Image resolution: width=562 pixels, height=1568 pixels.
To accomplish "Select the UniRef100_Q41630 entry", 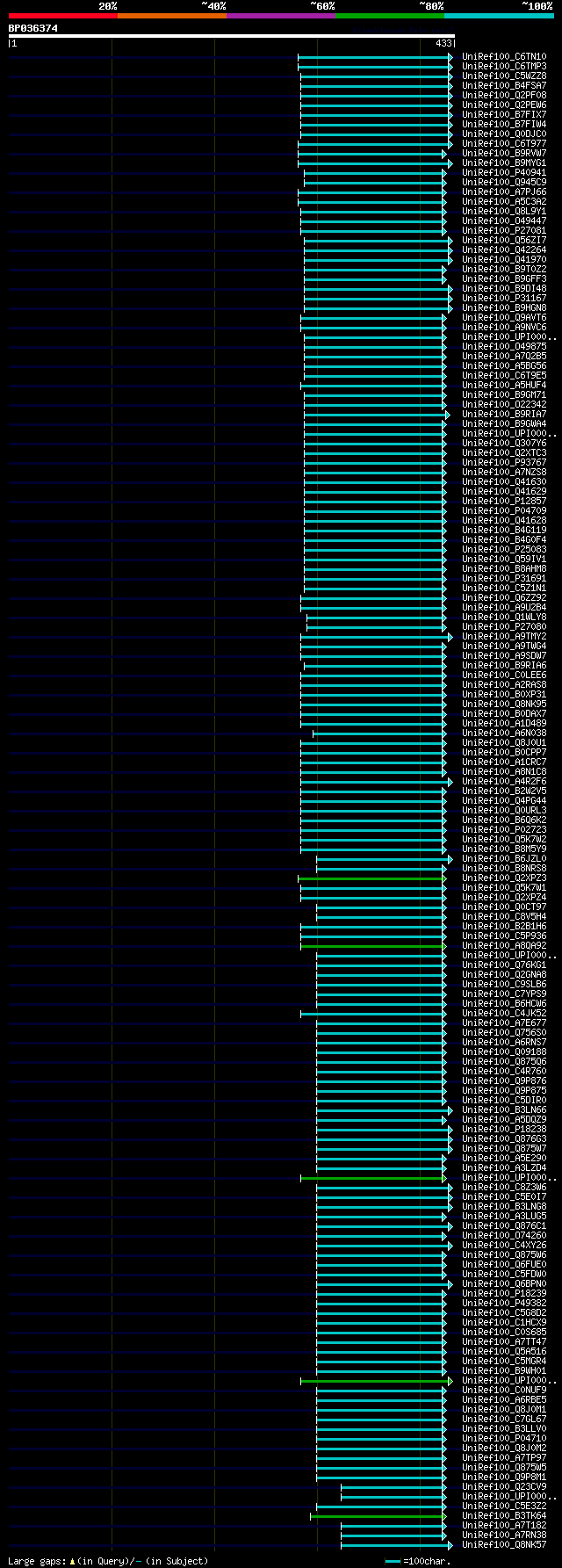I will [x=504, y=481].
